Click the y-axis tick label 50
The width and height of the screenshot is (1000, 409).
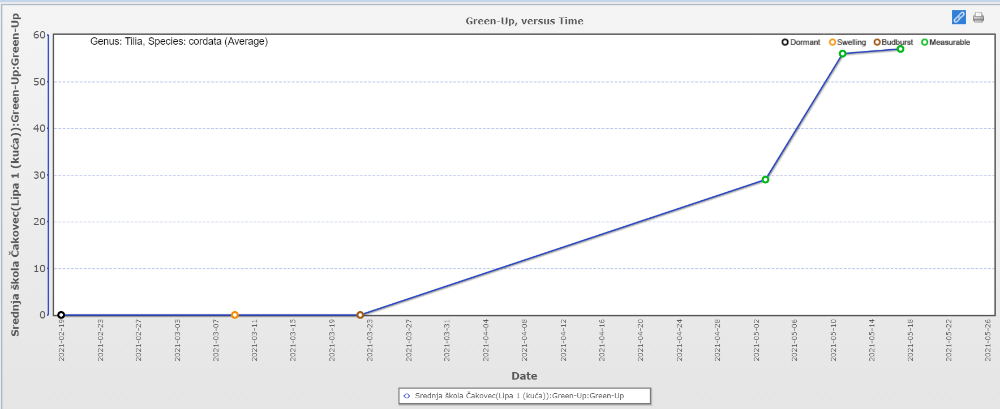(40, 82)
